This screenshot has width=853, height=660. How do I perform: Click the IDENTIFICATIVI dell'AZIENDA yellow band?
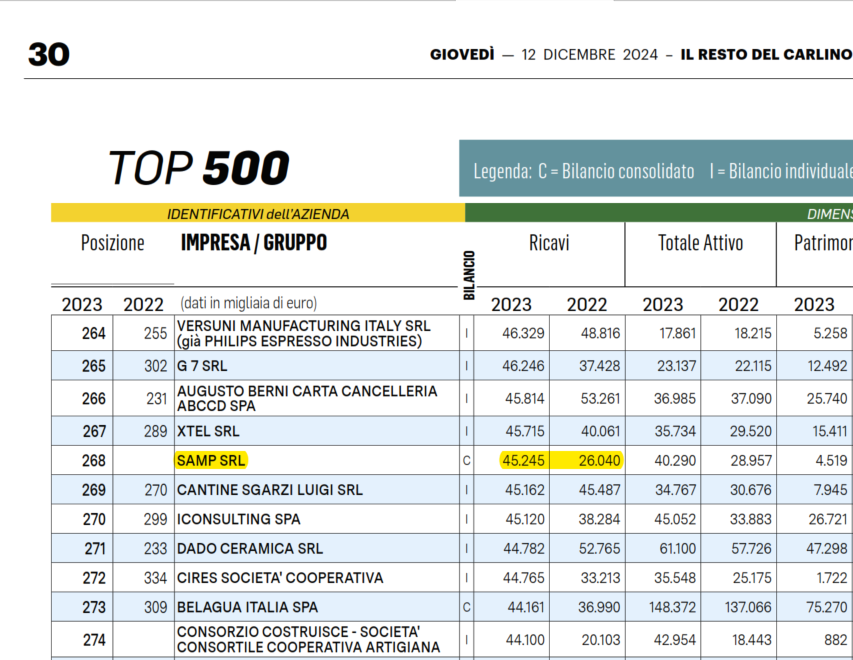[258, 214]
